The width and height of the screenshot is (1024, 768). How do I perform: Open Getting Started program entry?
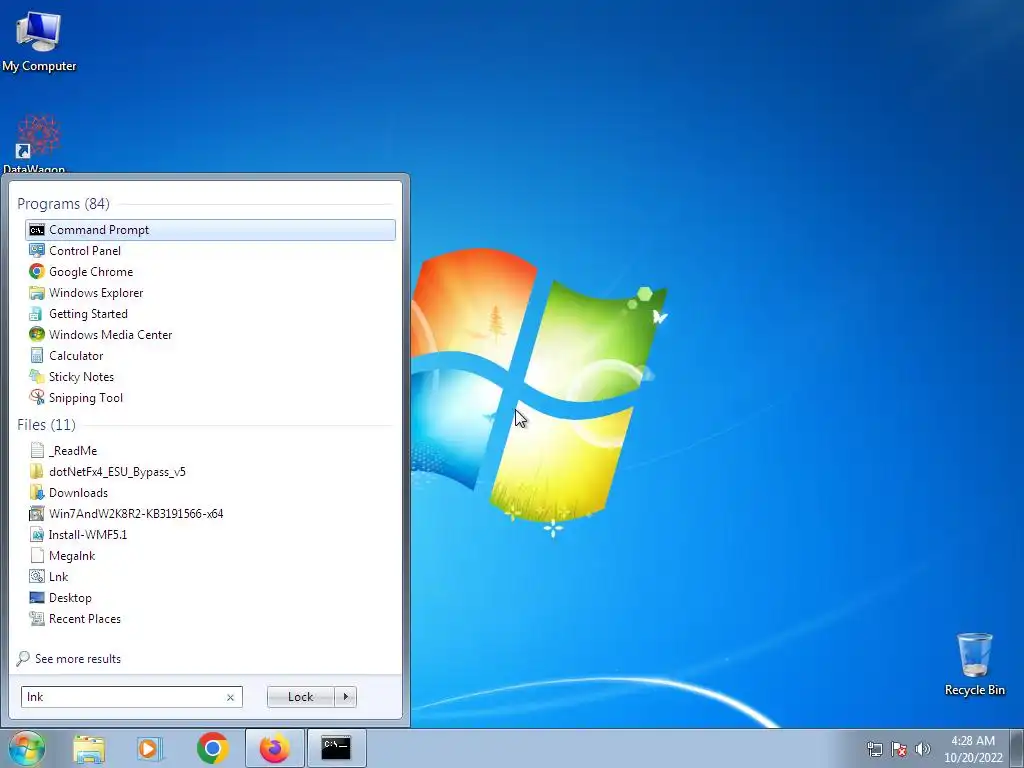[x=210, y=313]
